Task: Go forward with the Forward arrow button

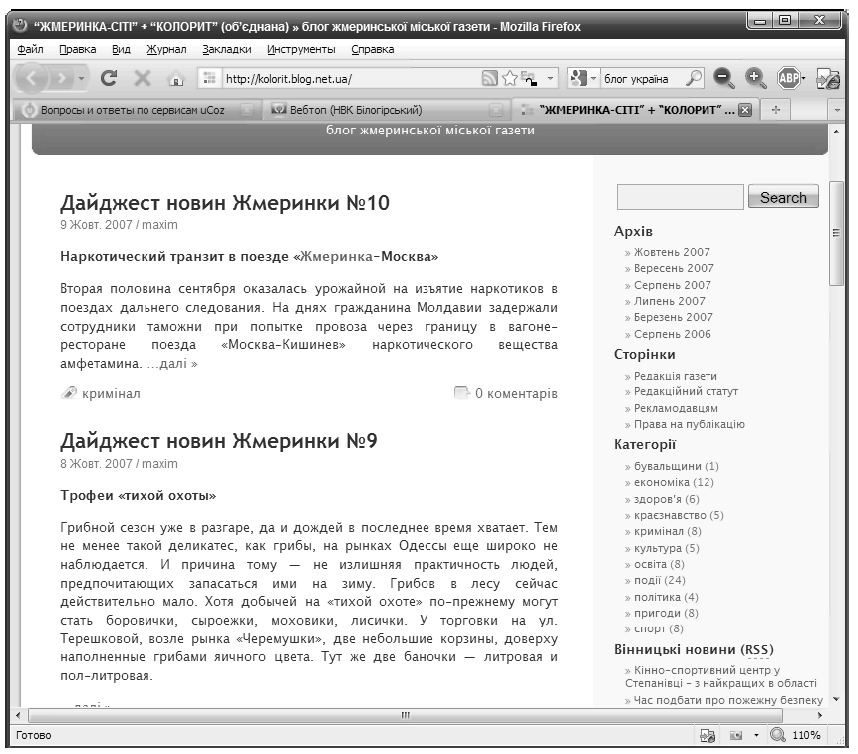Action: pyautogui.click(x=61, y=79)
